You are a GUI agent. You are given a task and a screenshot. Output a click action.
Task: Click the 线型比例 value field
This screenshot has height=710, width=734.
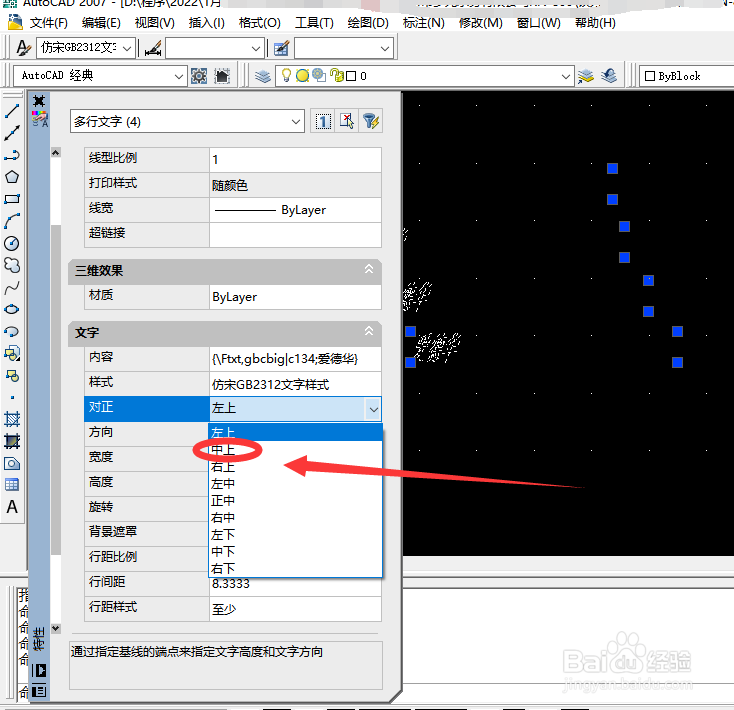[295, 160]
